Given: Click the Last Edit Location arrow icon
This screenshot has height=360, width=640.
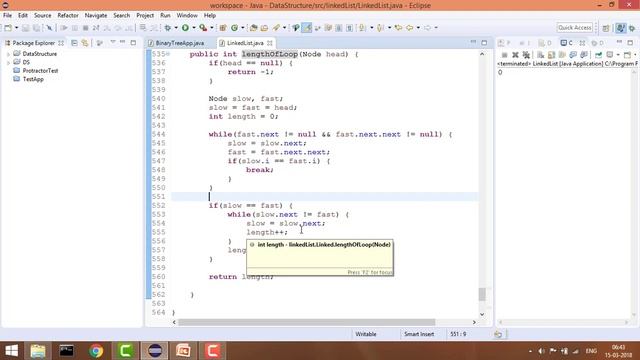Looking at the screenshot, I should 398,28.
